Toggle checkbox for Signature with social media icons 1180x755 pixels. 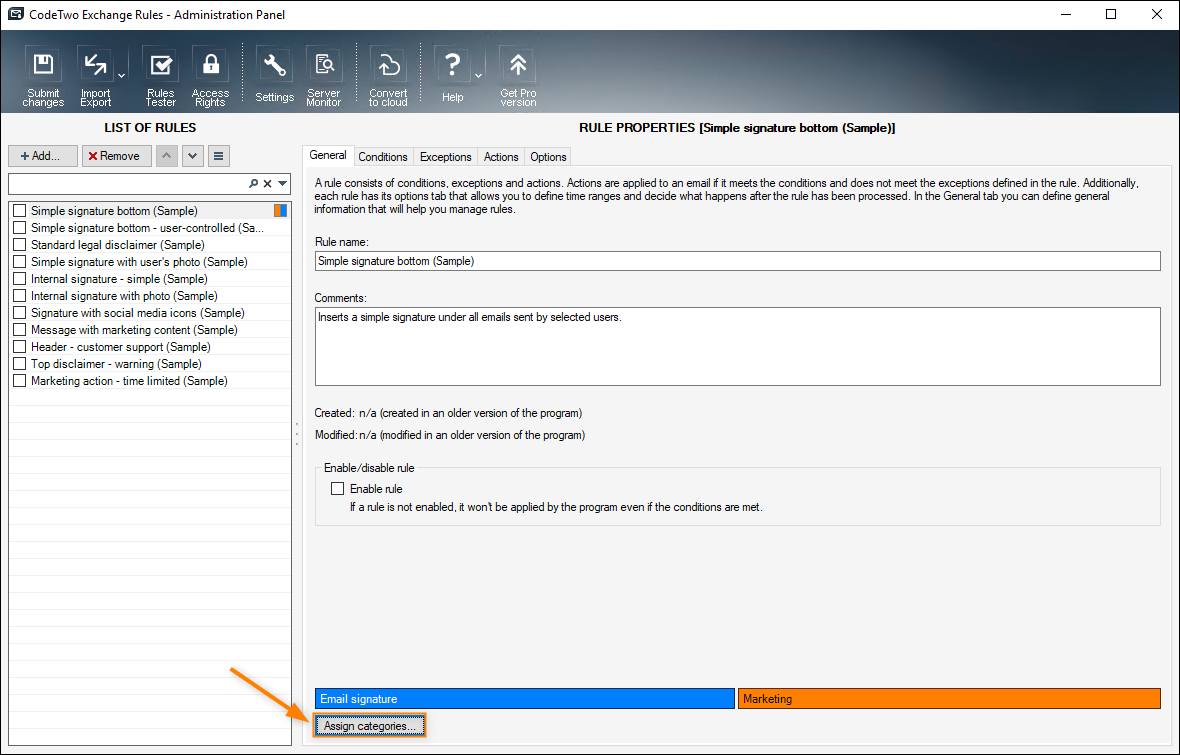click(x=20, y=312)
